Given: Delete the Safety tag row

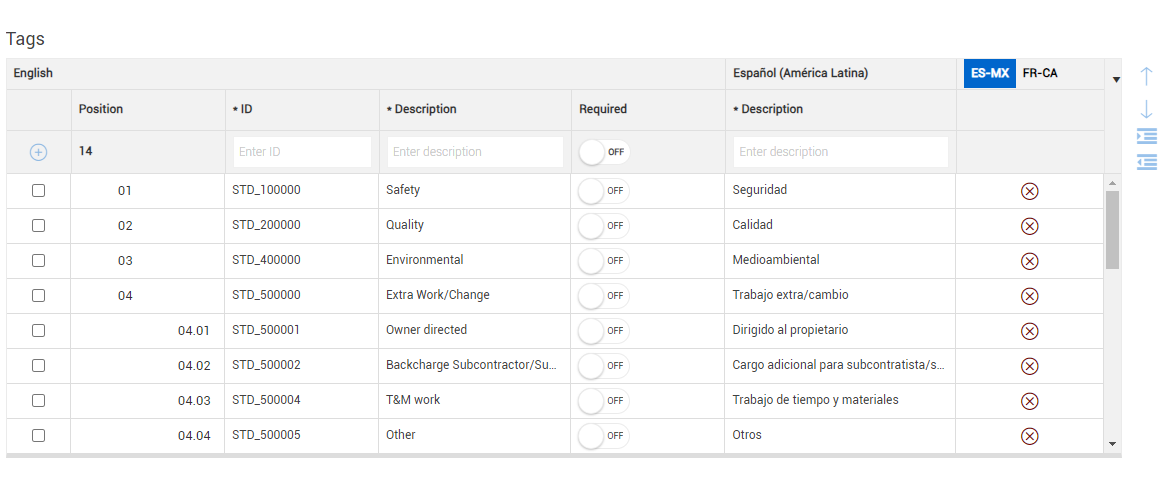Looking at the screenshot, I should tap(1030, 191).
